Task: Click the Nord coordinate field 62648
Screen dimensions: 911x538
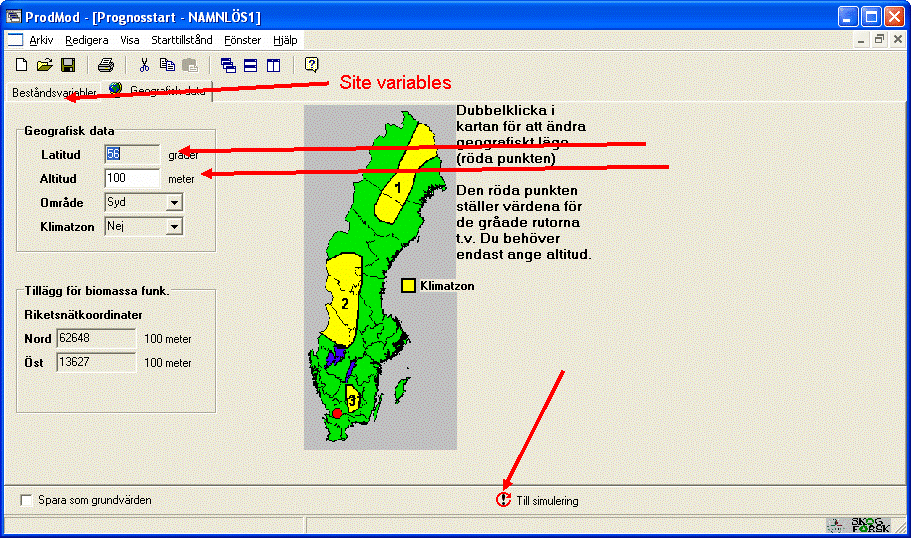Action: point(96,338)
